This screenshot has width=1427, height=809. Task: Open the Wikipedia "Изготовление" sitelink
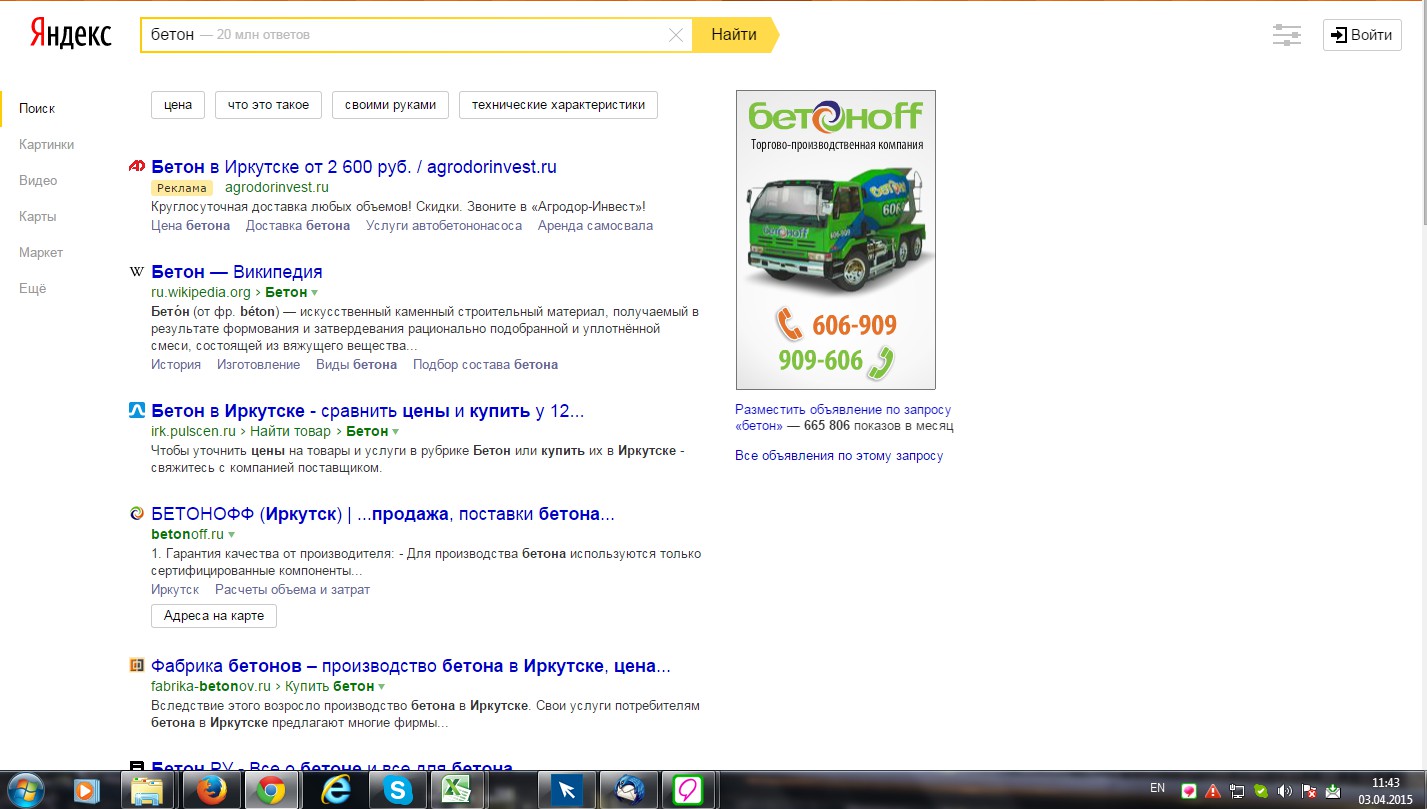point(258,365)
